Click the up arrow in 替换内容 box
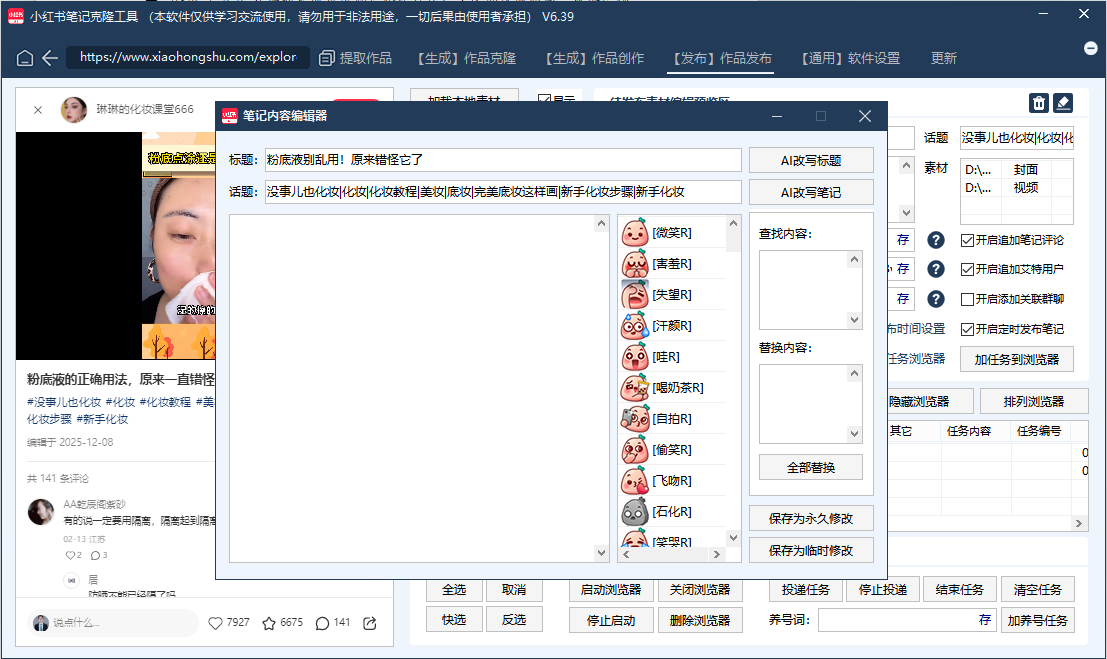 point(854,373)
